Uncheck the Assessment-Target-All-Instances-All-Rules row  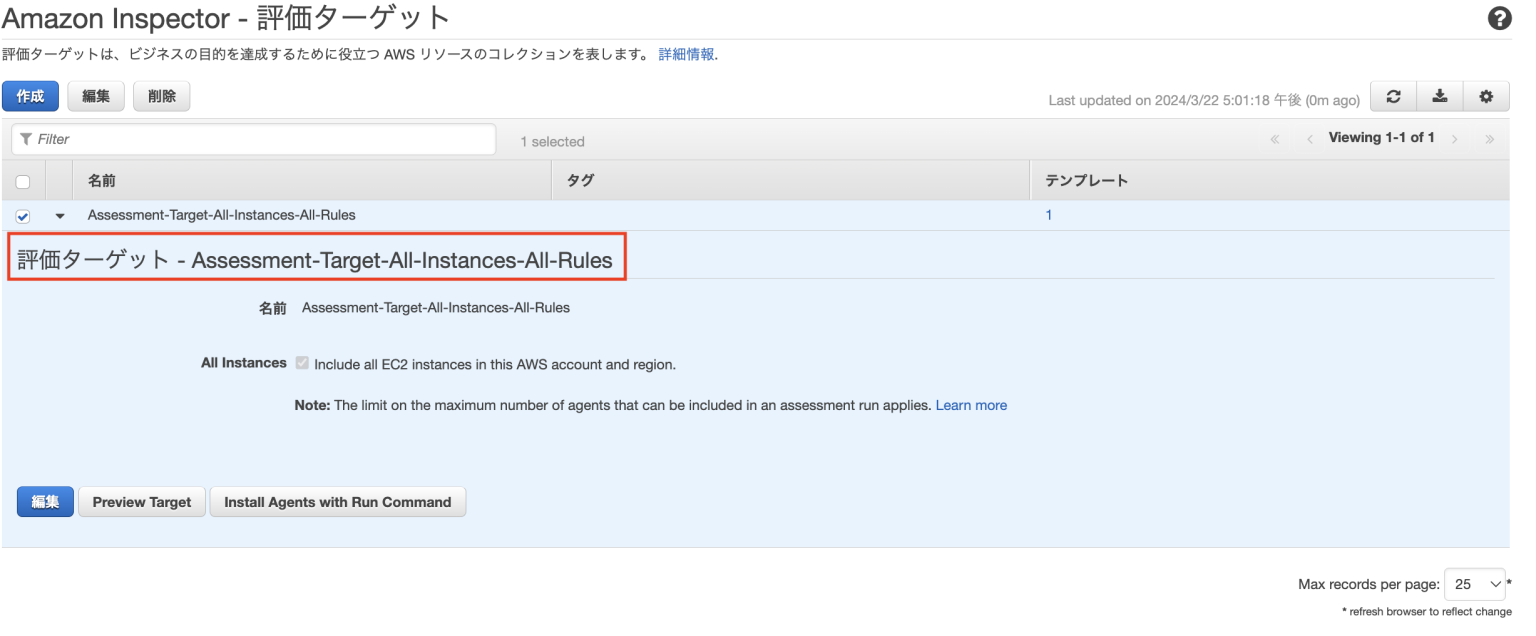(22, 215)
